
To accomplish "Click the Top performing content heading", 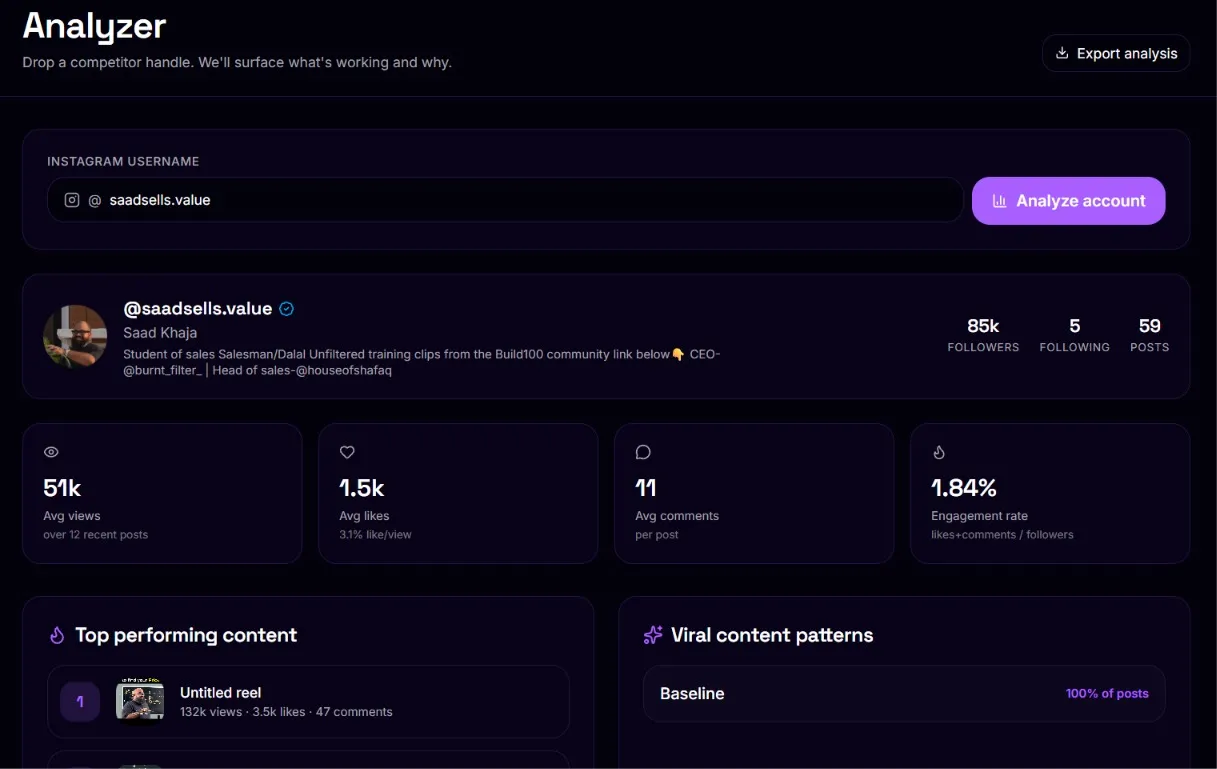I will pyautogui.click(x=186, y=635).
